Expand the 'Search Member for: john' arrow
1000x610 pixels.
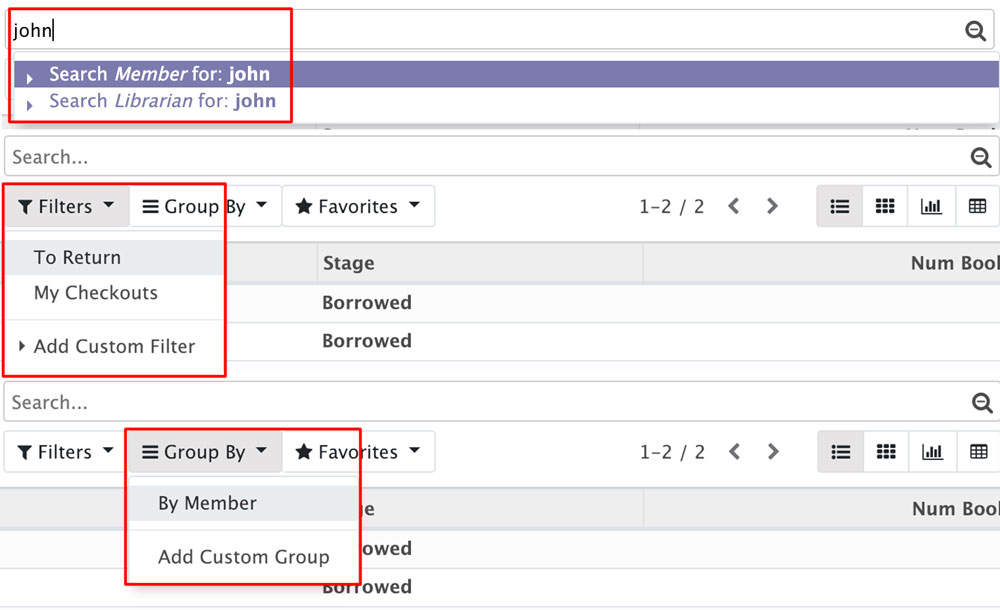29,78
